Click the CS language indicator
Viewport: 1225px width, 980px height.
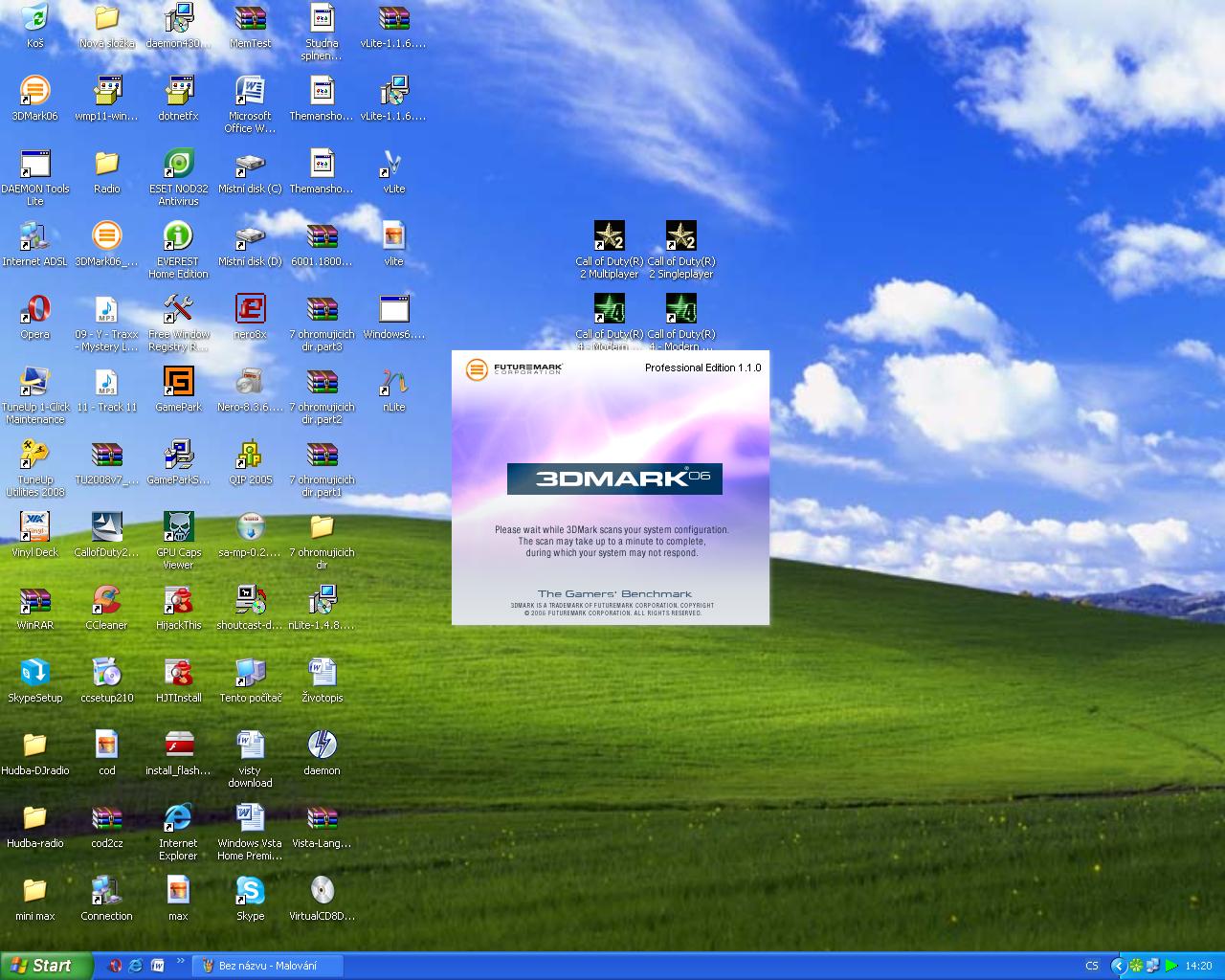point(1092,966)
